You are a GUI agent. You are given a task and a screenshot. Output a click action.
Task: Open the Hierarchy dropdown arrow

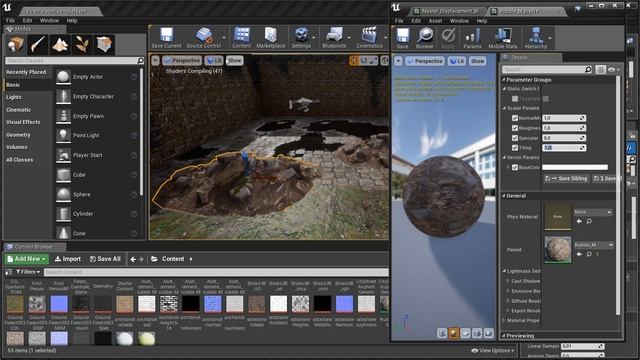click(x=550, y=38)
